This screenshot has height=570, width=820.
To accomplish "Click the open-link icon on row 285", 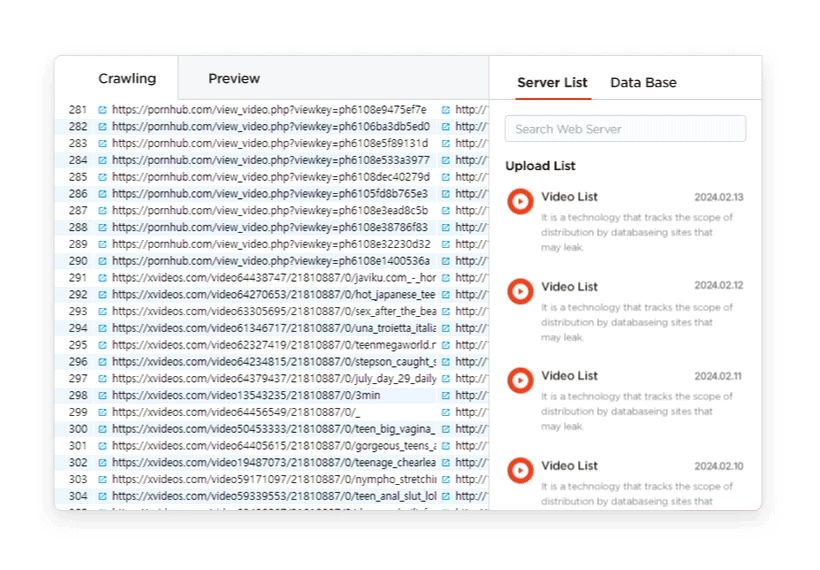I will coord(102,177).
